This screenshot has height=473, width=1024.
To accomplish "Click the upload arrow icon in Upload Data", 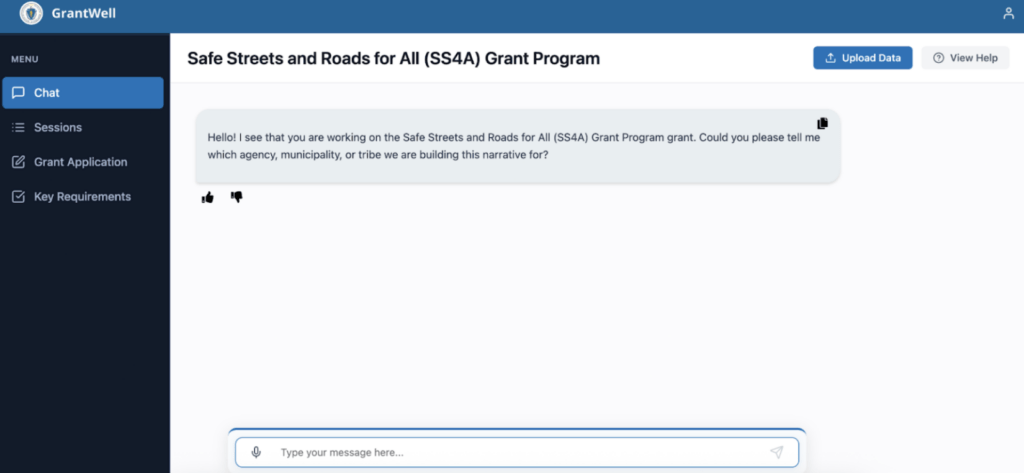I will pyautogui.click(x=831, y=57).
